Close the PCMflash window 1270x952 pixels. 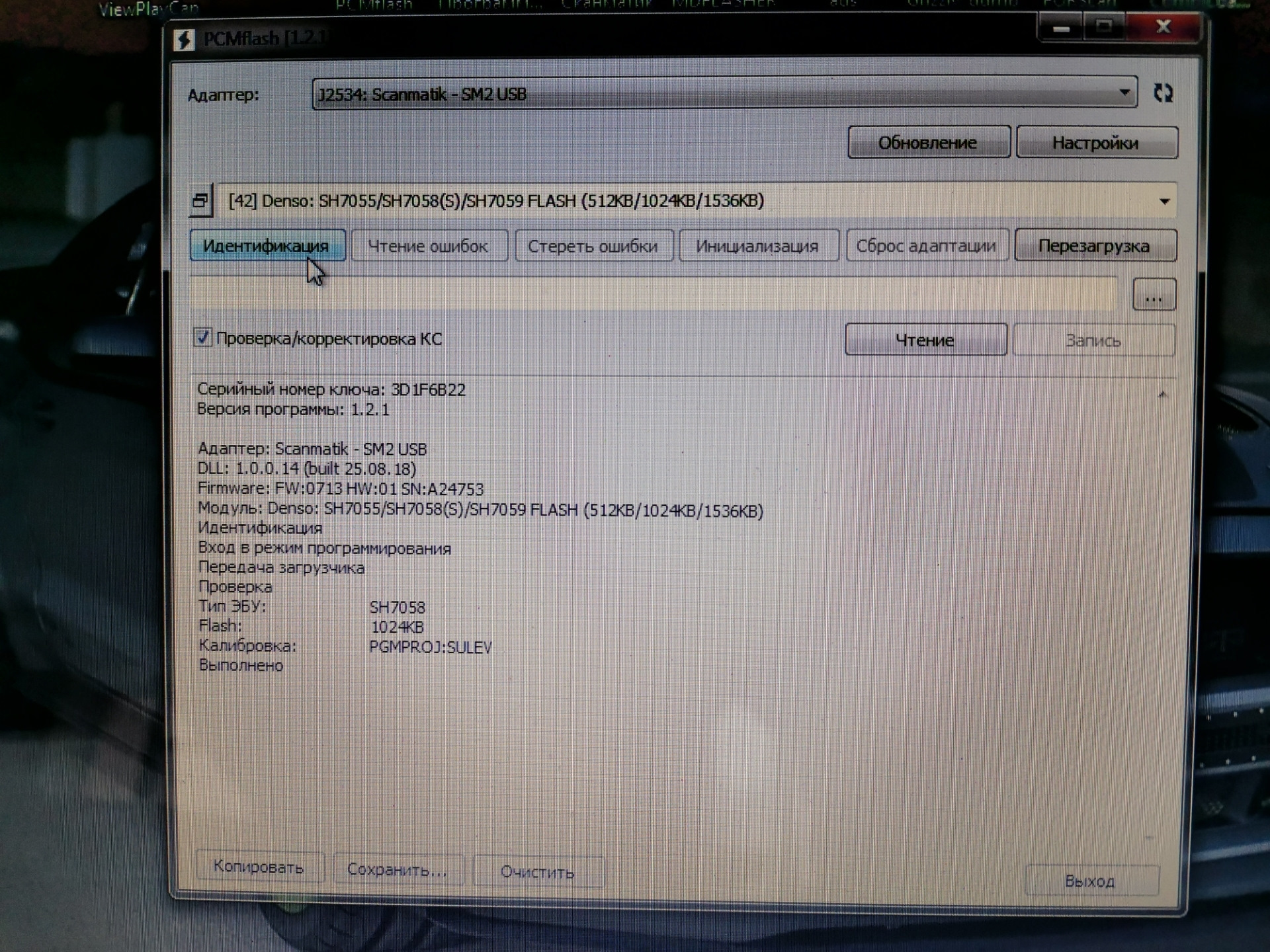click(x=1164, y=26)
